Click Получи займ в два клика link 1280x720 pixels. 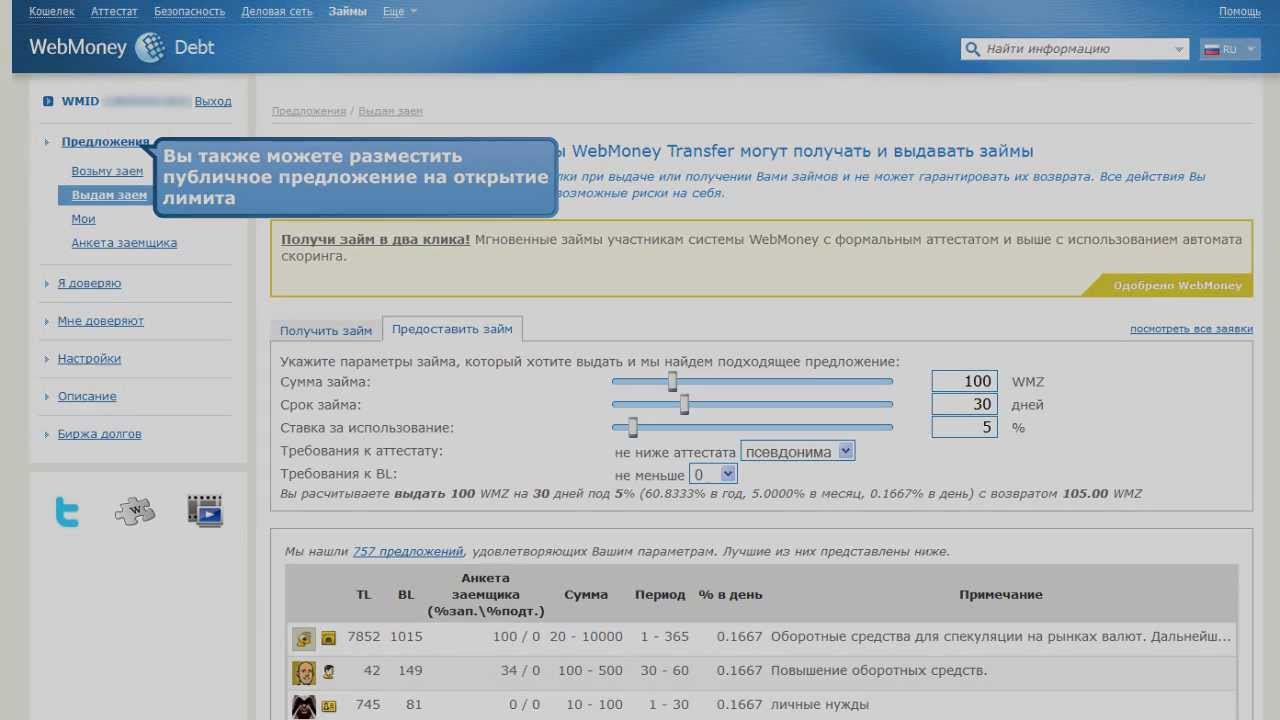click(x=375, y=240)
